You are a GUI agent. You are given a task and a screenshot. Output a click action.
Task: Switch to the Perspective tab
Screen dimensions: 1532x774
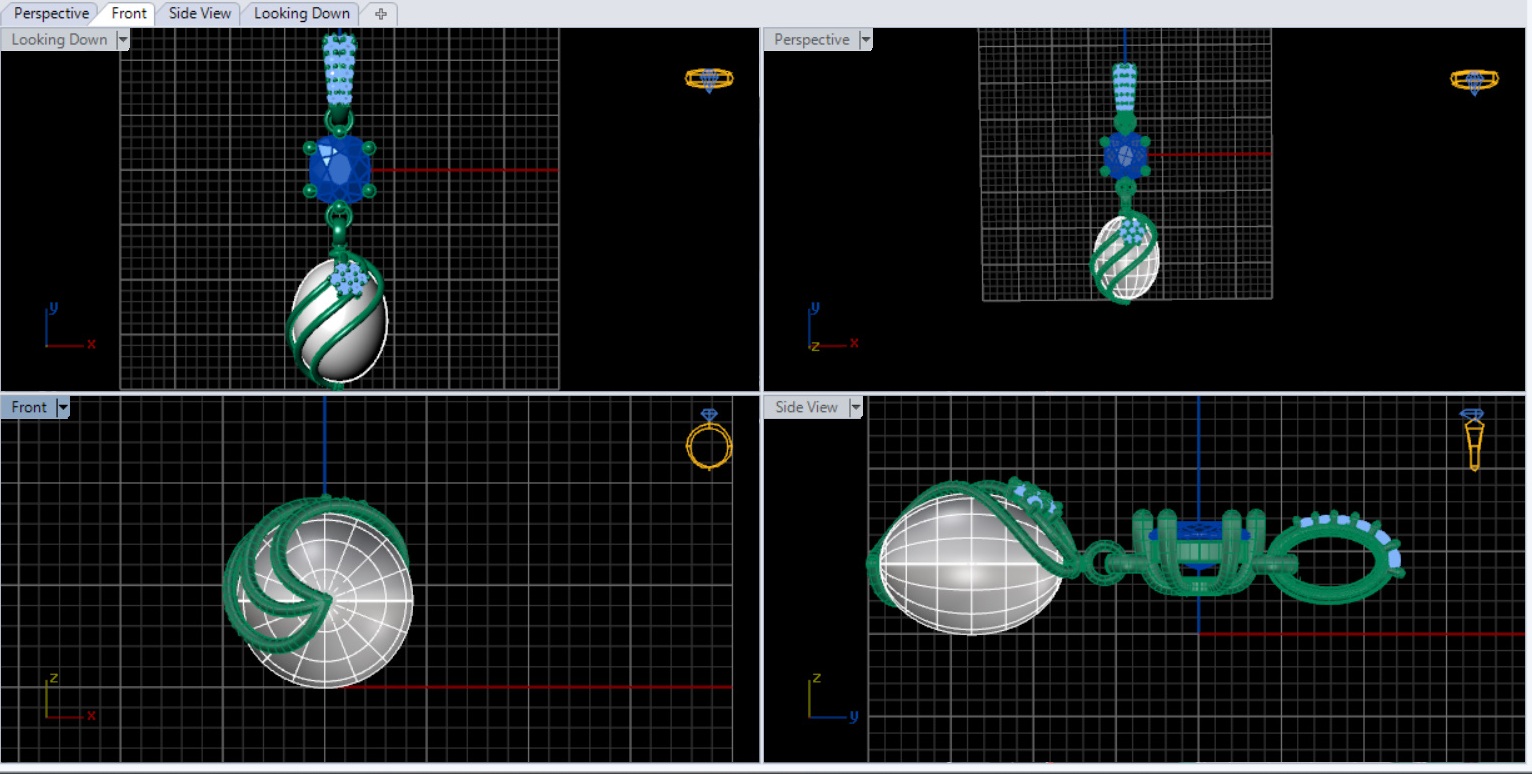tap(51, 14)
